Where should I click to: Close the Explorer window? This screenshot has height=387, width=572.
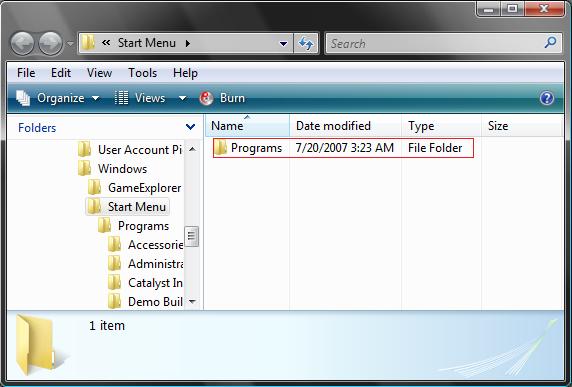click(x=544, y=8)
